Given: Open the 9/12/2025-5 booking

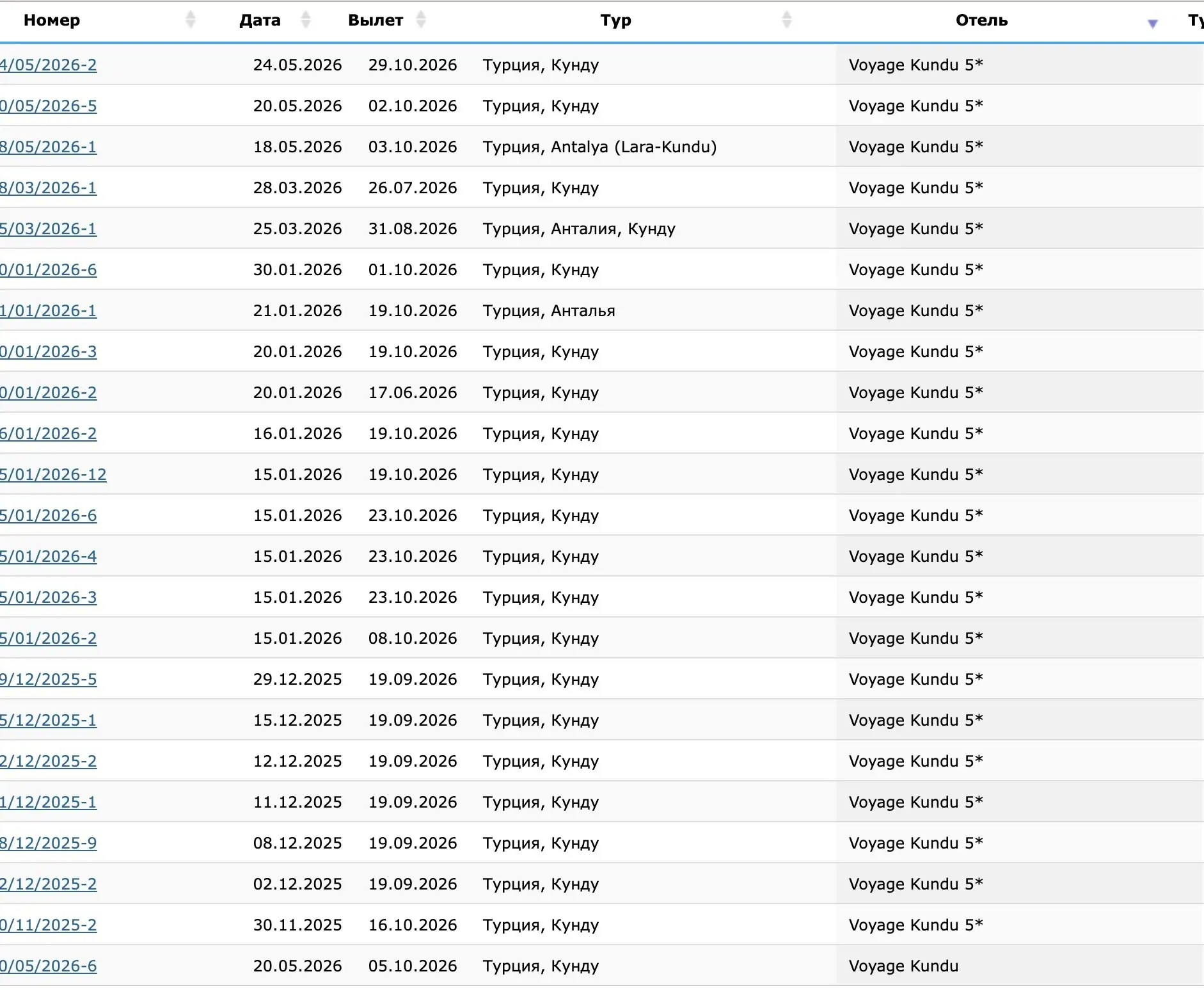Looking at the screenshot, I should point(49,679).
